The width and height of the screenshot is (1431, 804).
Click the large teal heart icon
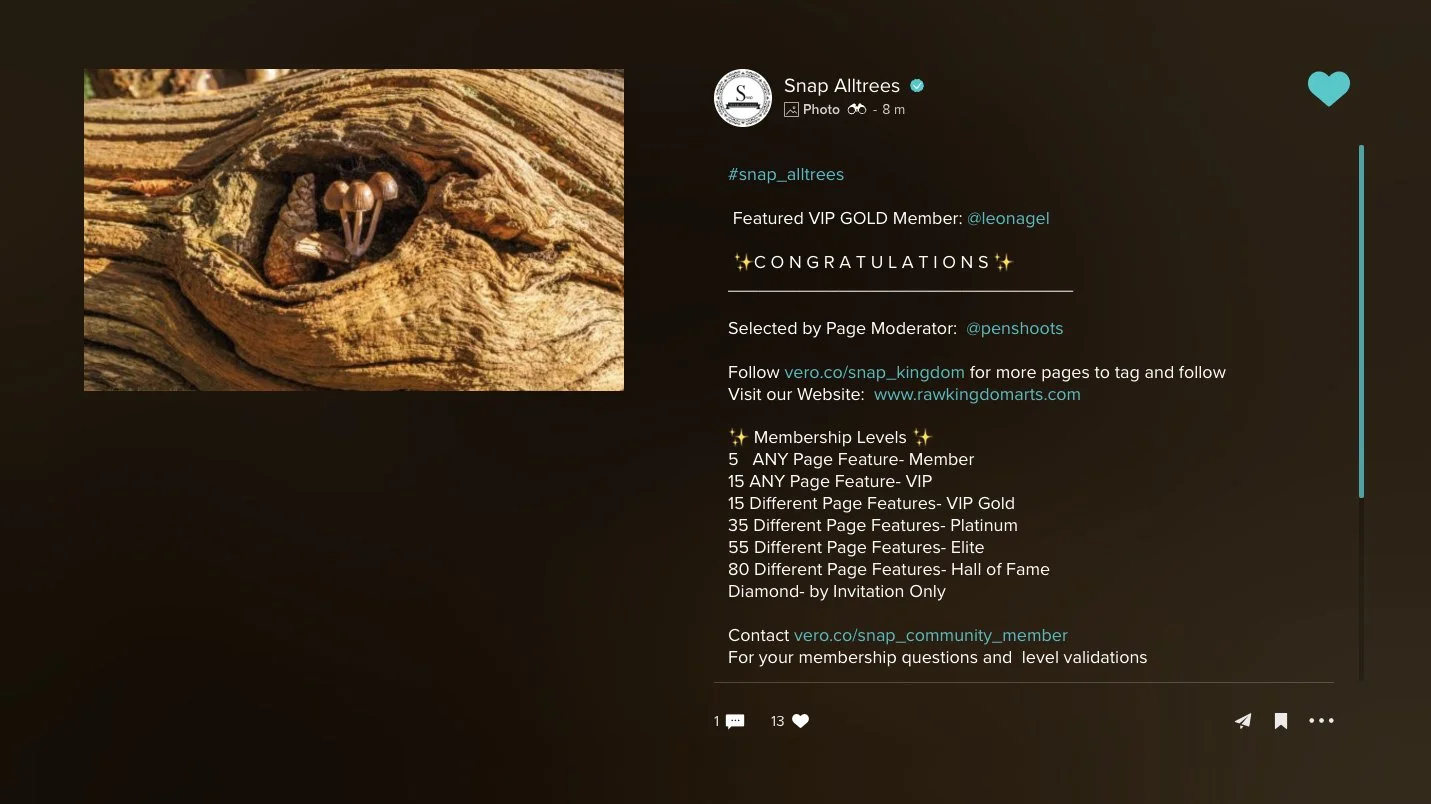[x=1328, y=89]
